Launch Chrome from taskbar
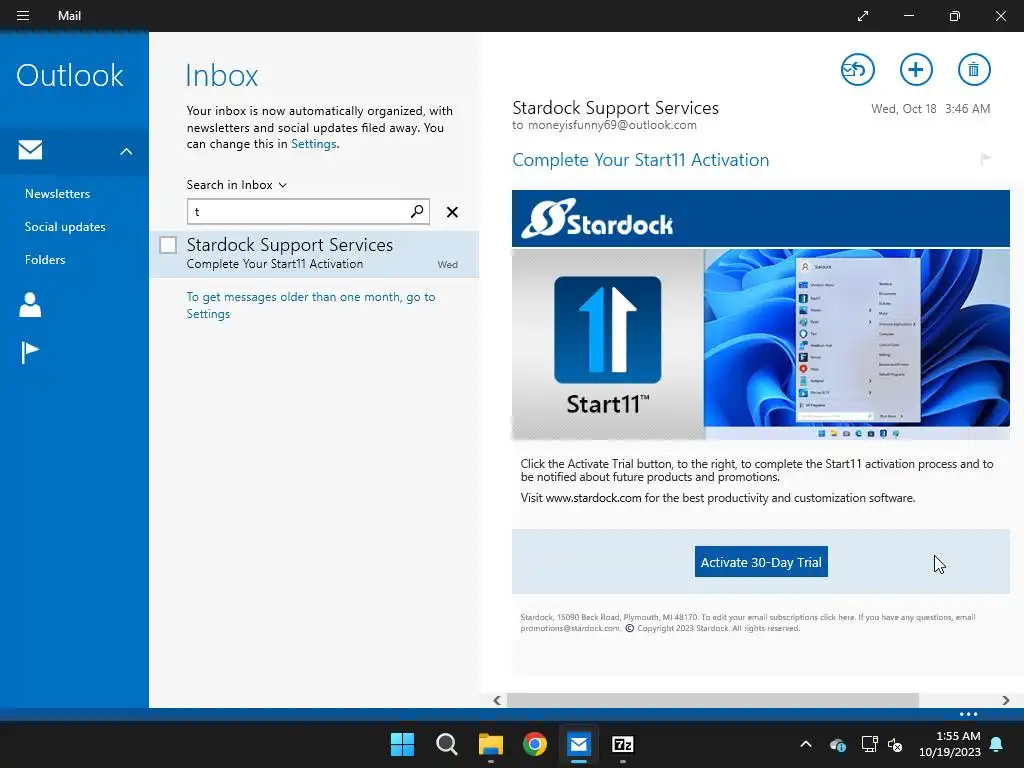Image resolution: width=1024 pixels, height=768 pixels. pyautogui.click(x=535, y=744)
